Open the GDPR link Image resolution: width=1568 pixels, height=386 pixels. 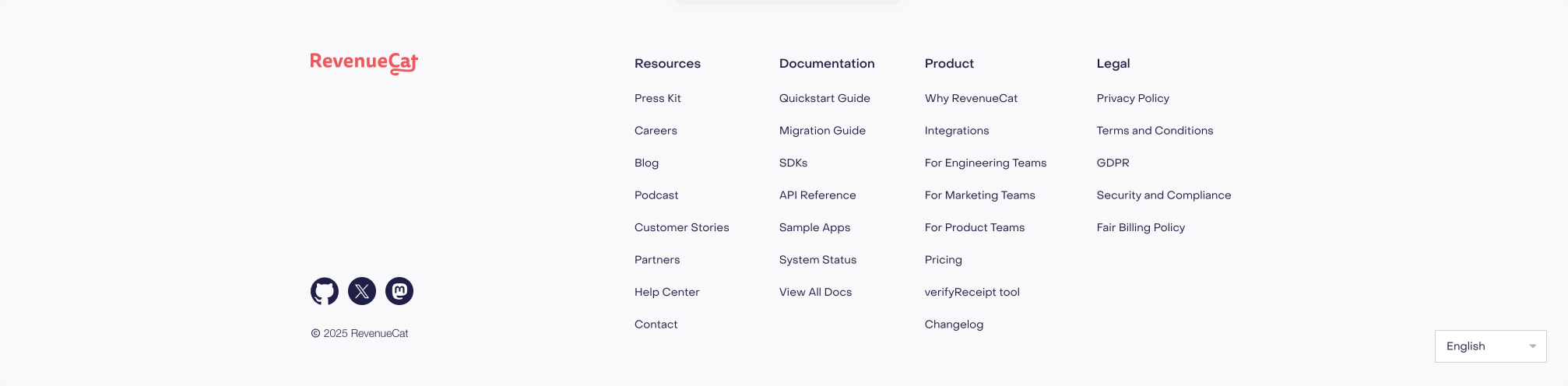click(x=1113, y=163)
